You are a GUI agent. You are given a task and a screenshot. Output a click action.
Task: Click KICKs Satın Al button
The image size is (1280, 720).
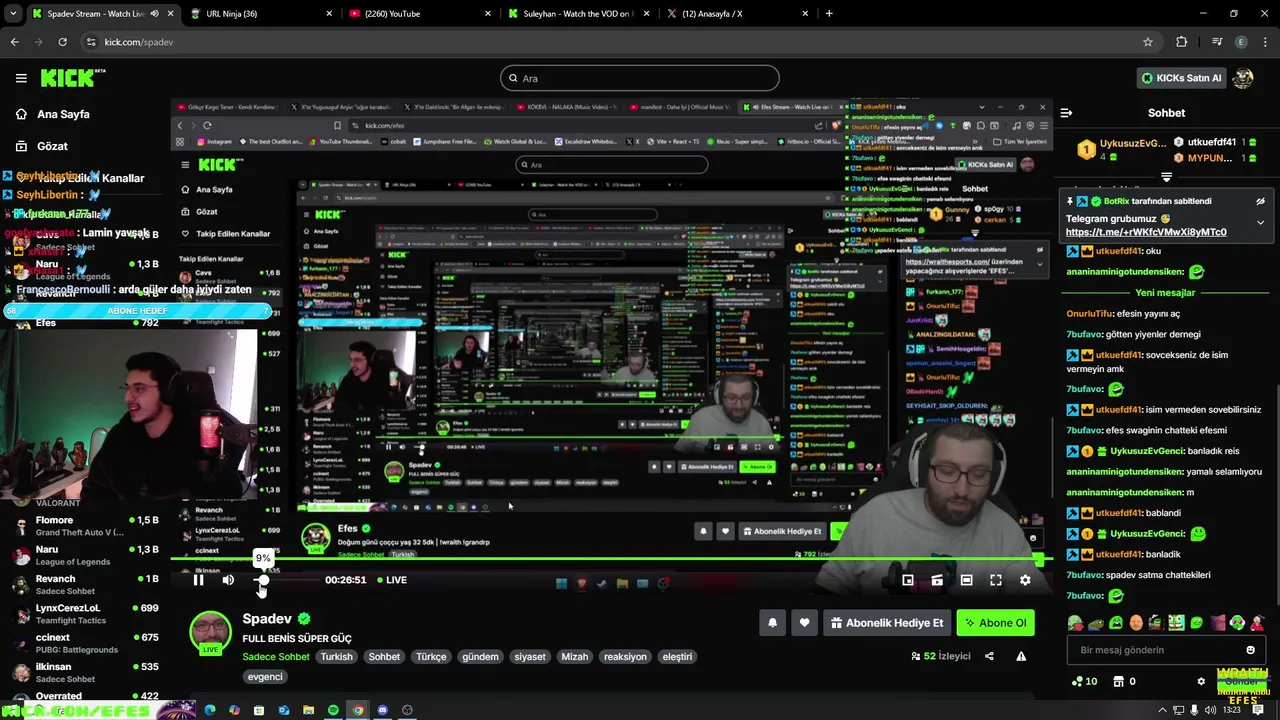click(x=1181, y=78)
